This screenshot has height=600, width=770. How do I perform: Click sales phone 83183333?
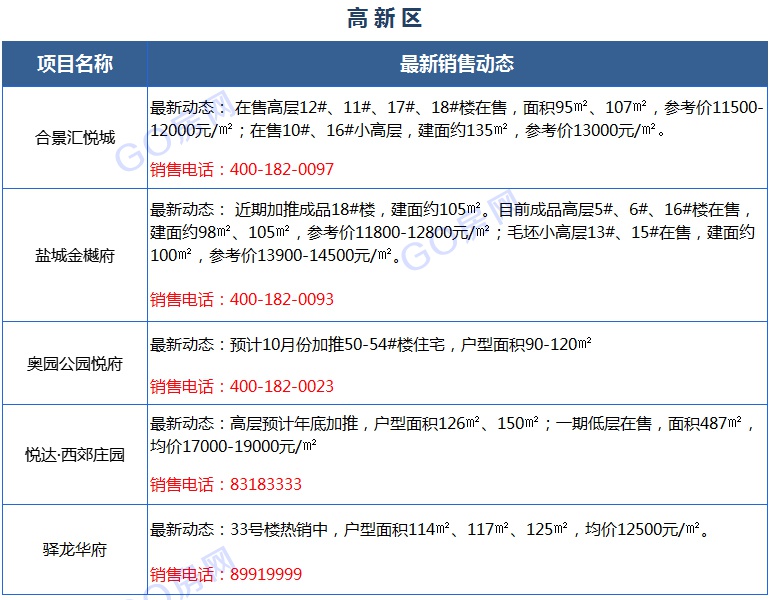266,485
